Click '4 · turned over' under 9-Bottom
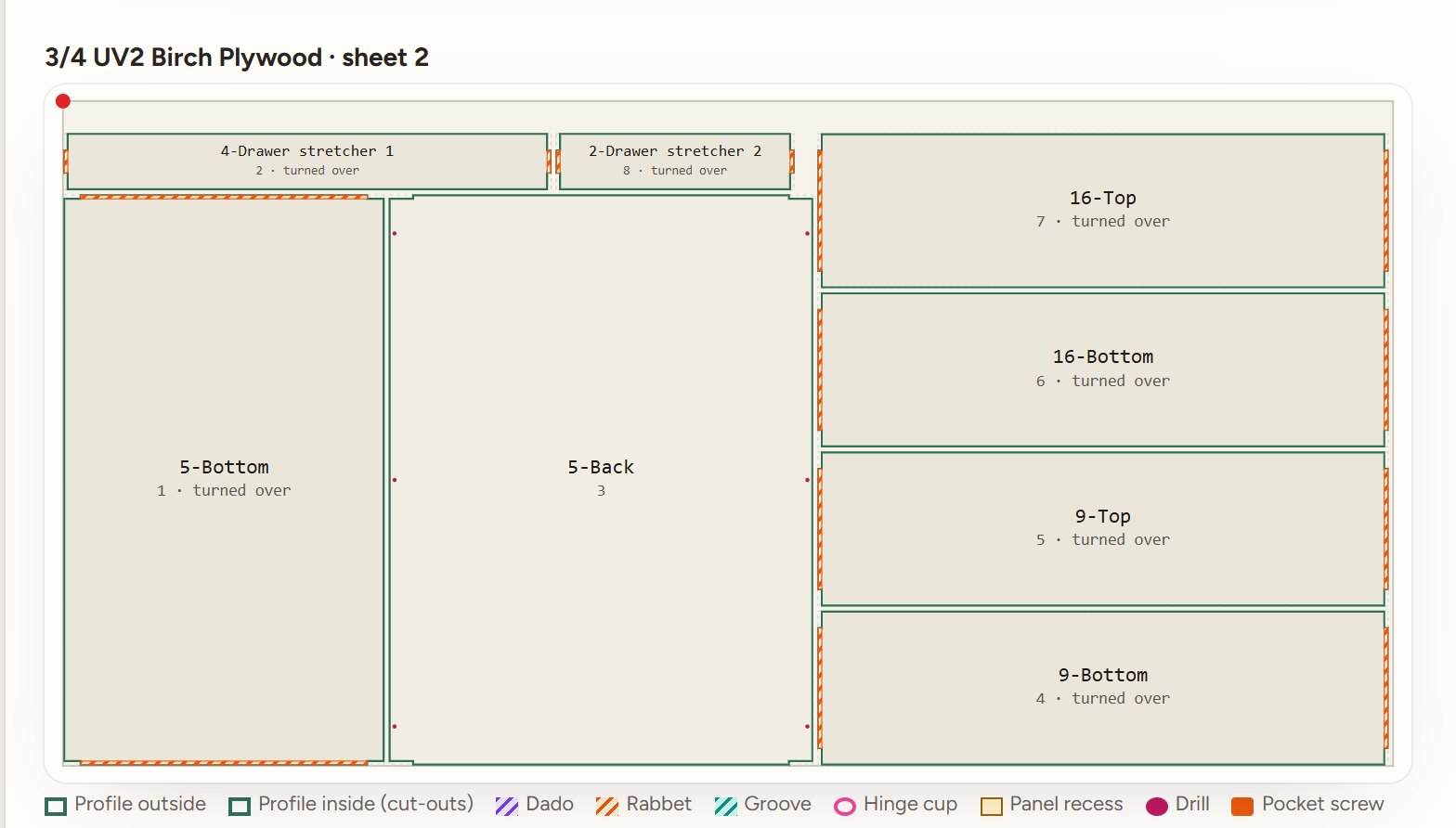 tap(1103, 698)
